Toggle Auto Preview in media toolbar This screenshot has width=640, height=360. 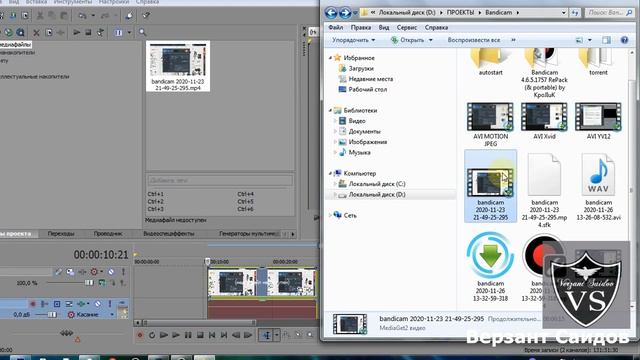click(x=100, y=32)
